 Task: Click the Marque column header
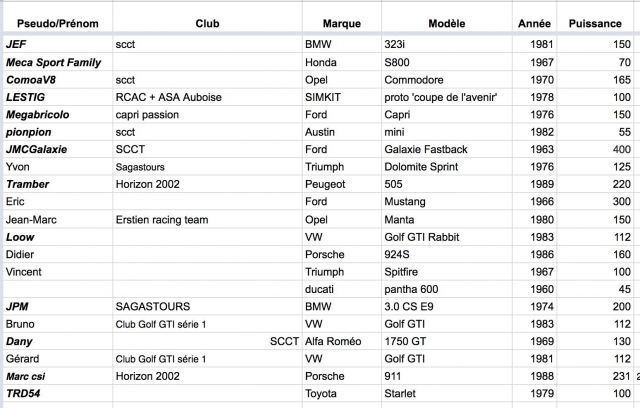(x=342, y=22)
